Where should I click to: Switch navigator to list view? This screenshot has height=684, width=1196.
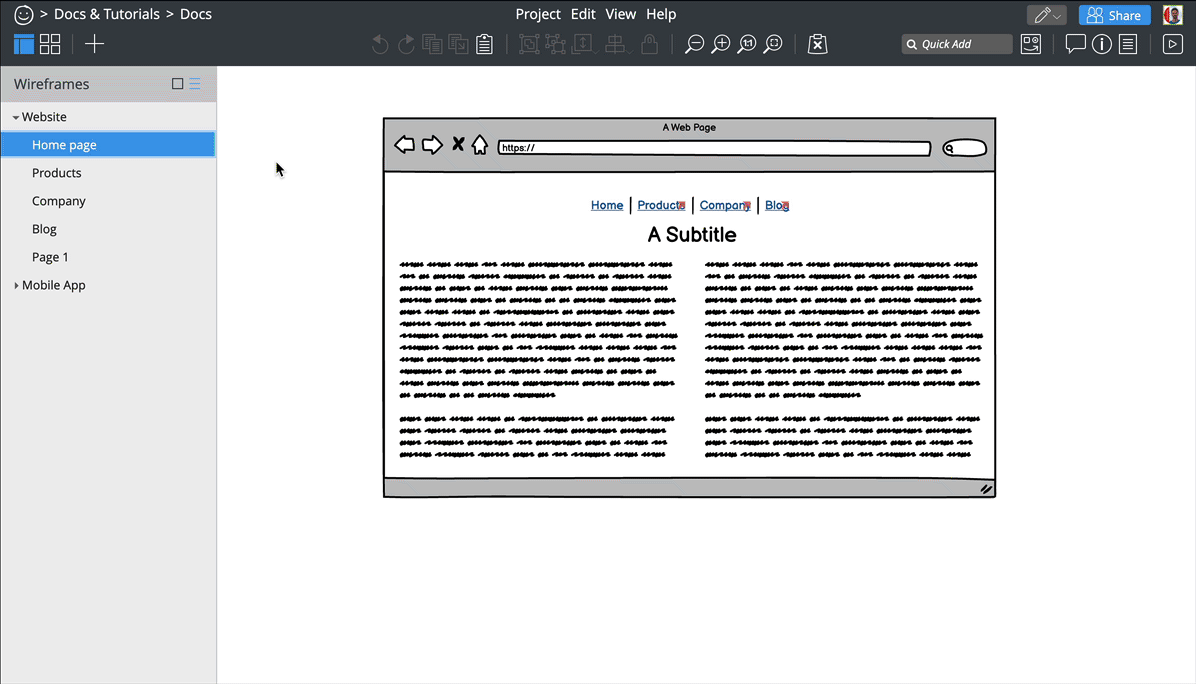195,84
